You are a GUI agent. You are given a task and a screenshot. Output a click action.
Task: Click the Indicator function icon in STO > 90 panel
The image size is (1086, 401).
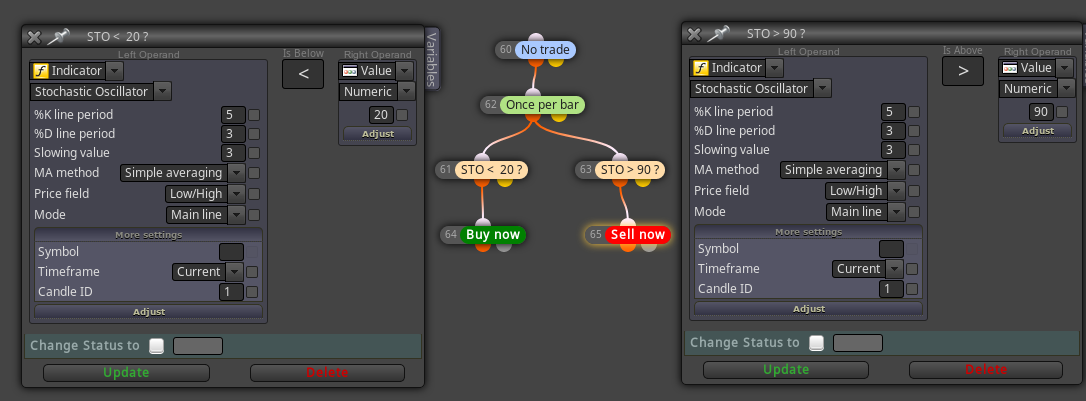[701, 68]
